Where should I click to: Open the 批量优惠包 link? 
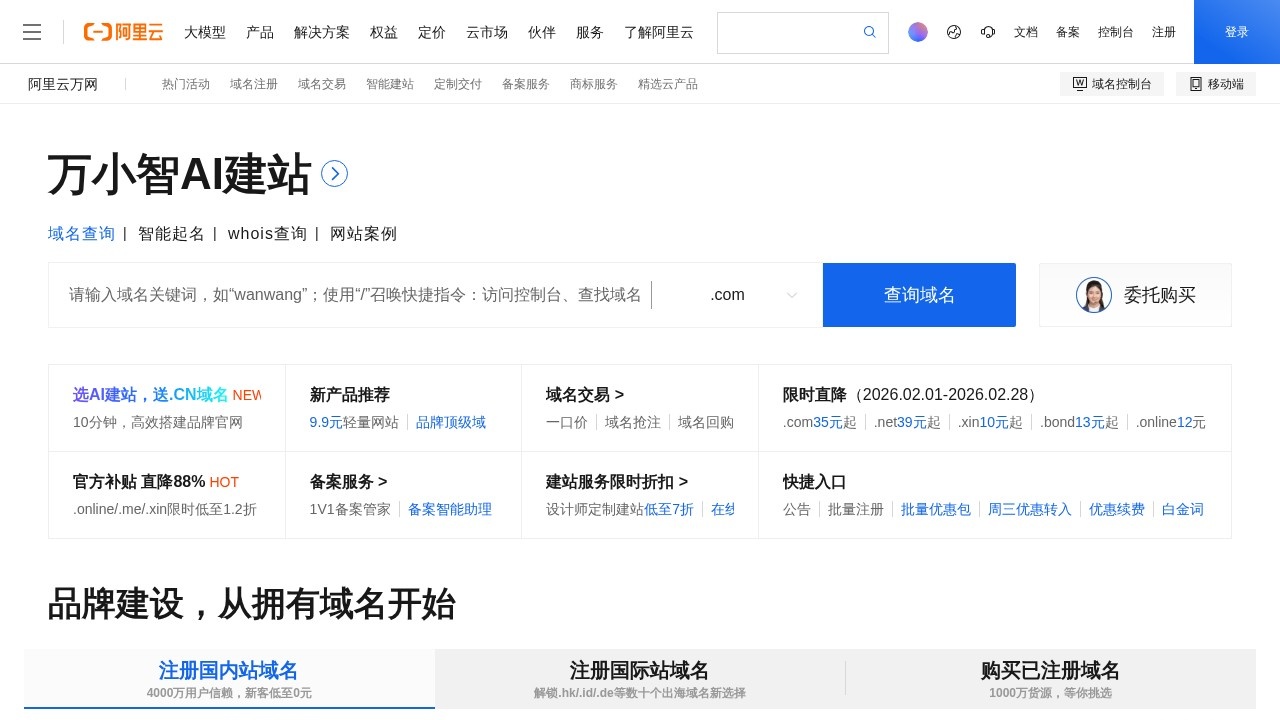click(936, 509)
